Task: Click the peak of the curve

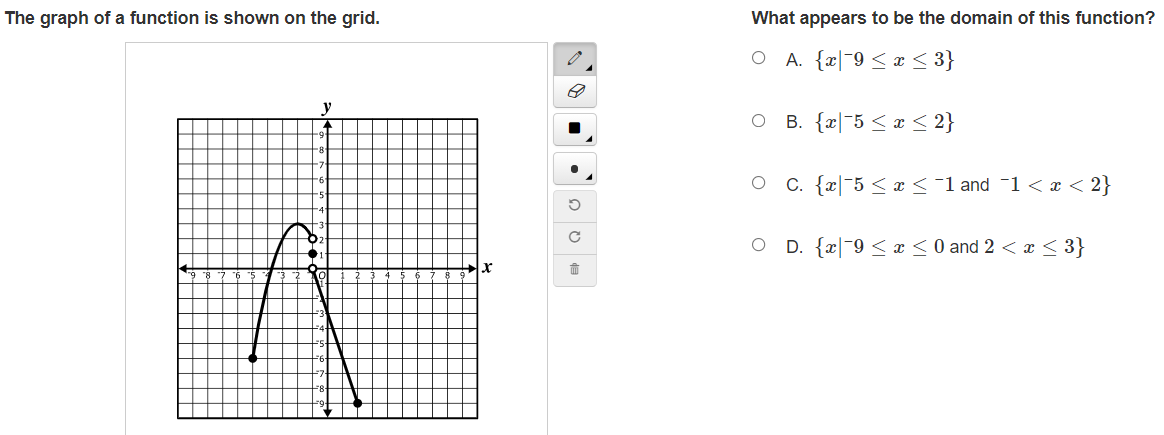Action: tap(297, 224)
